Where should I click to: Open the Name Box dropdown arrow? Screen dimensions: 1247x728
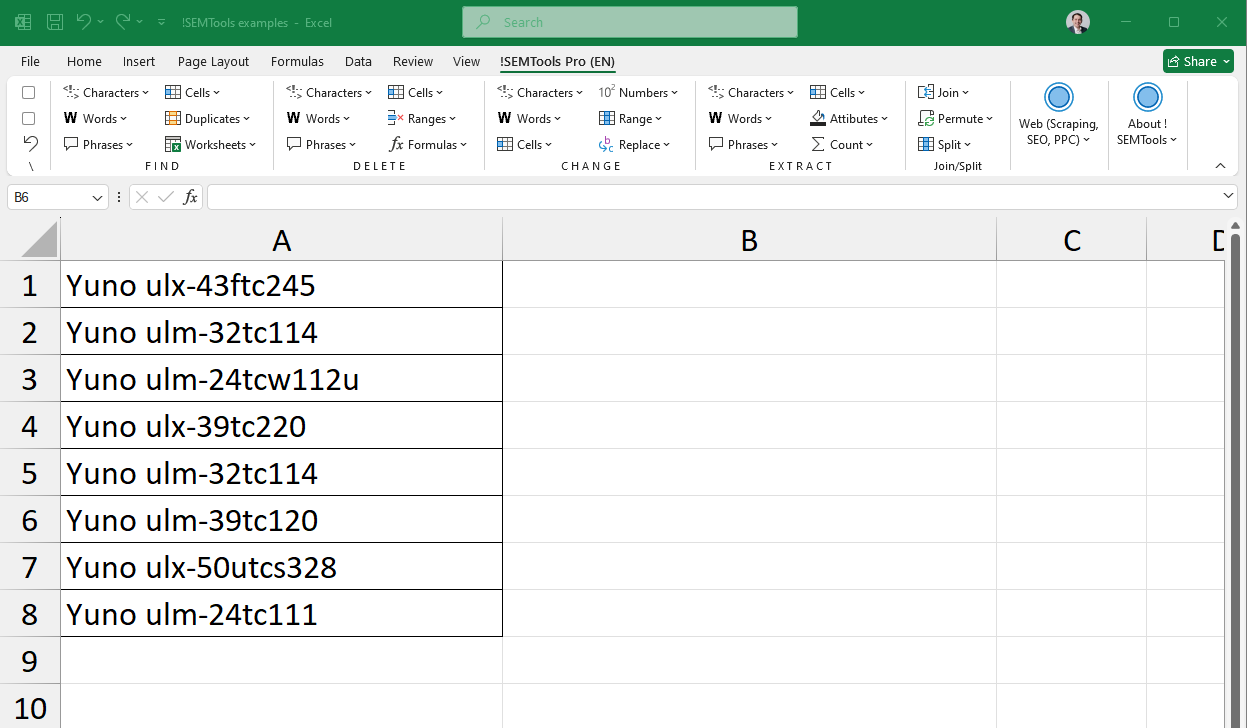pyautogui.click(x=98, y=197)
